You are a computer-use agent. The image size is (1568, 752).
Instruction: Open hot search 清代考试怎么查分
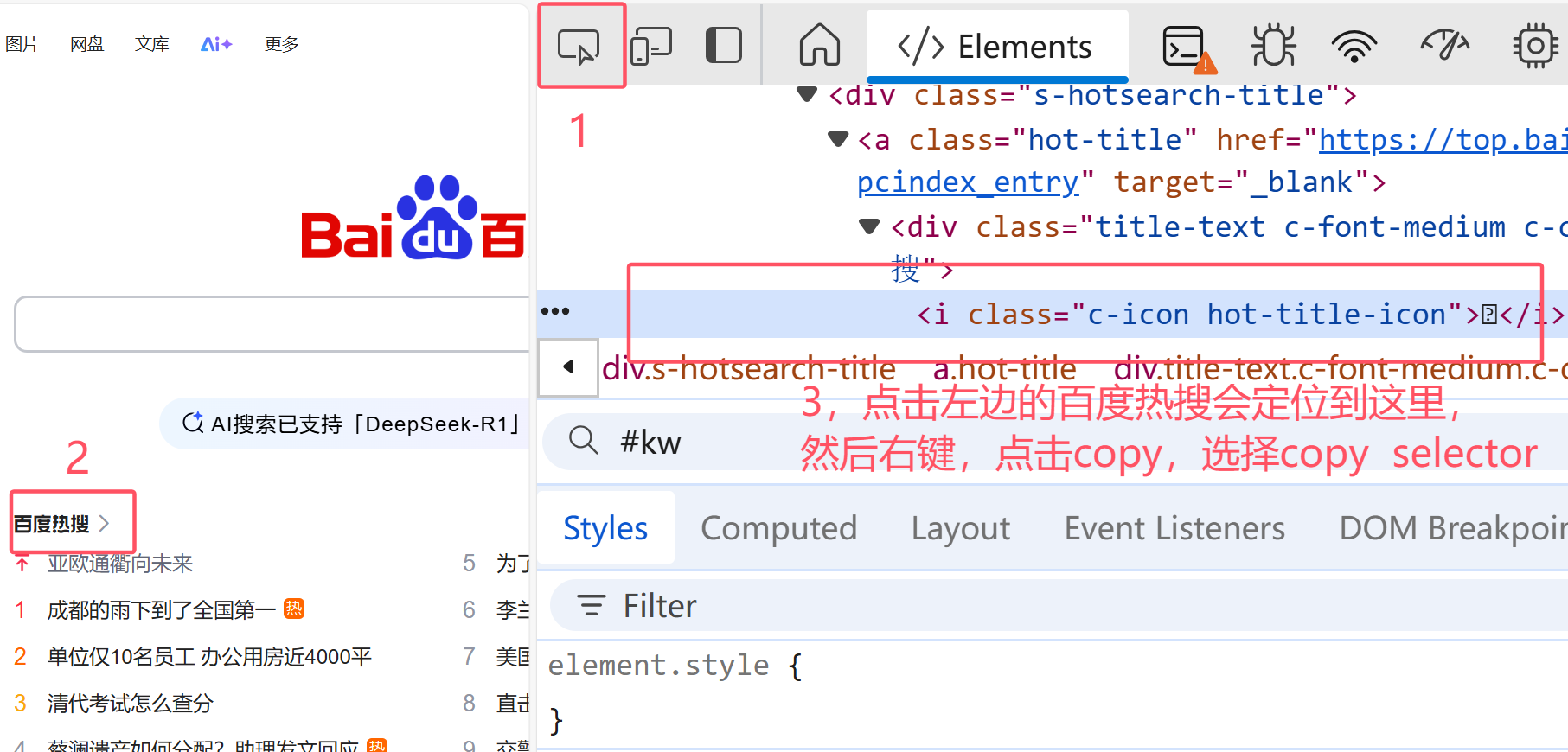point(130,704)
